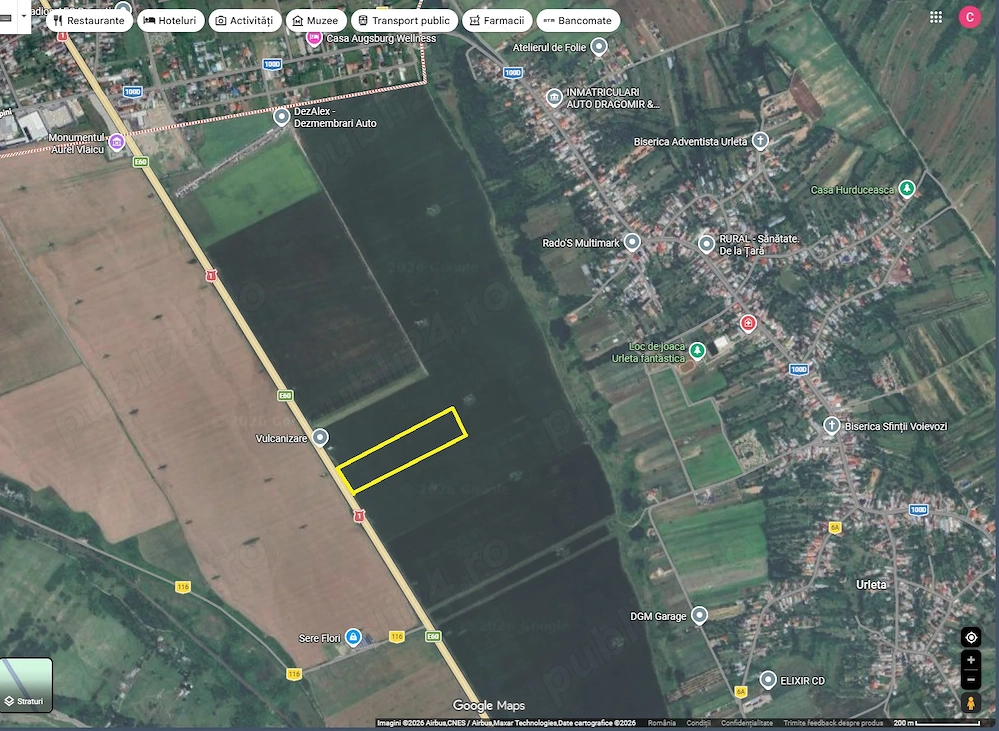999x731 pixels.
Task: Select the Vulcanizare map pin
Action: [320, 438]
